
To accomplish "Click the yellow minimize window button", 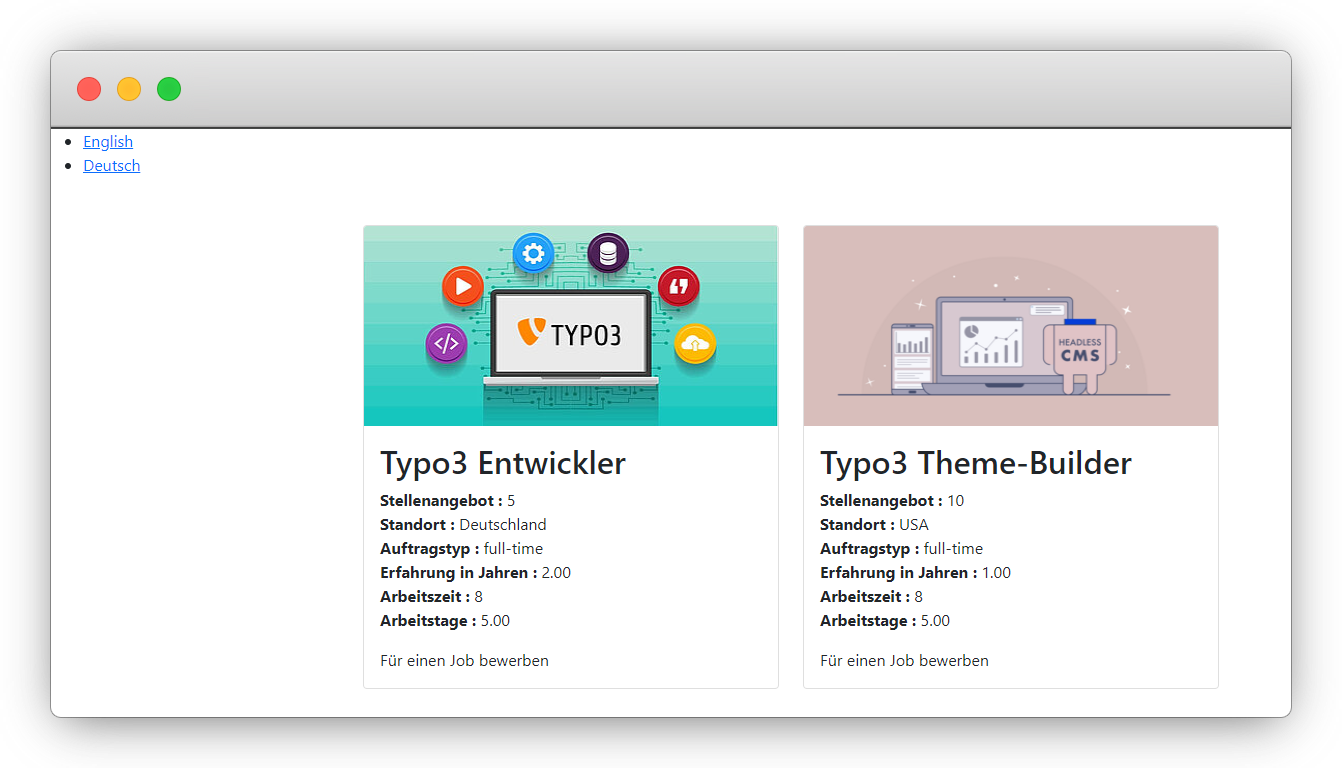I will pyautogui.click(x=129, y=89).
